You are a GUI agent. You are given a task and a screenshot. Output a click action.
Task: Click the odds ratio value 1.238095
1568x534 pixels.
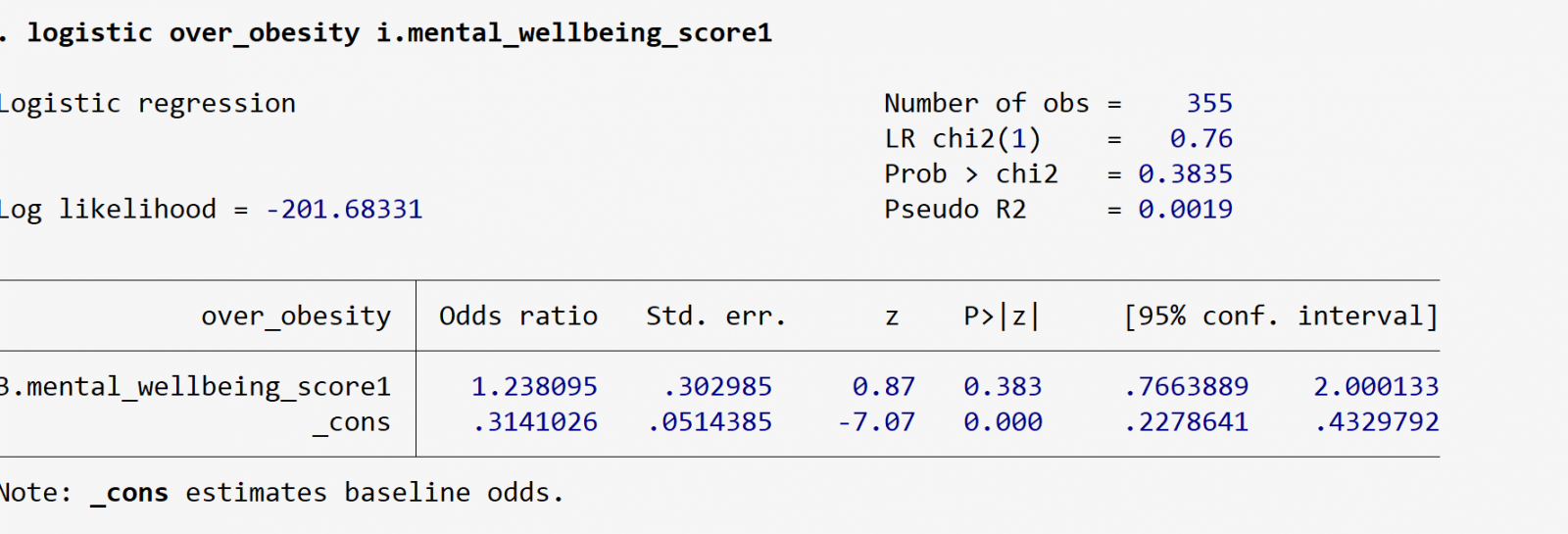pyautogui.click(x=534, y=387)
